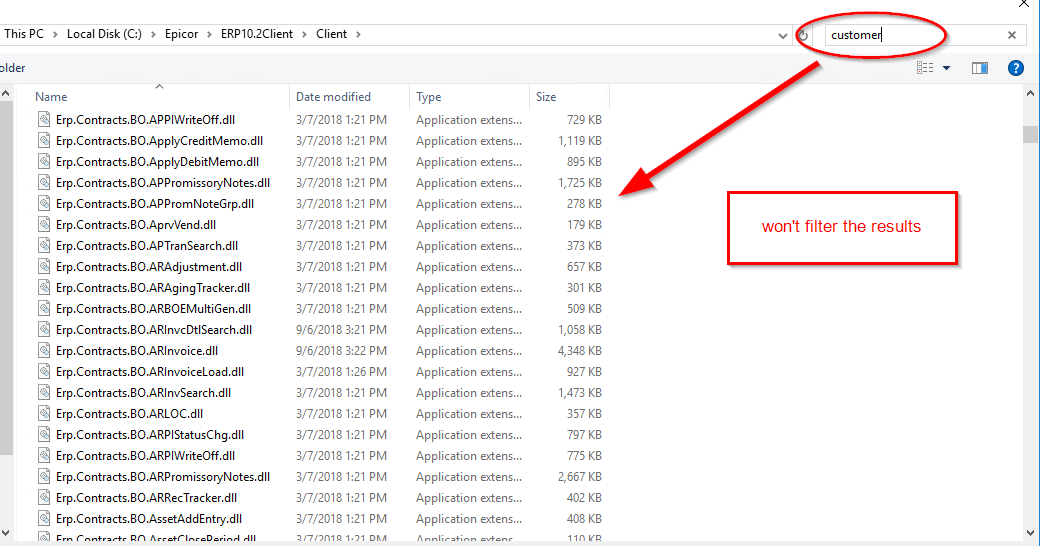The image size is (1040, 546).
Task: Select file name Erp.Contracts.BO.ARInvoice.dll
Action: click(137, 351)
